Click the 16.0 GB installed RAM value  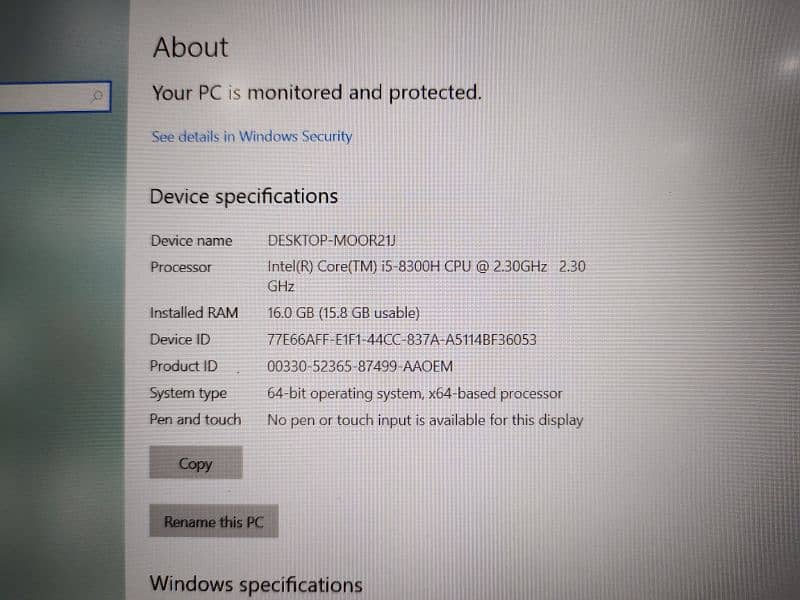coord(343,313)
